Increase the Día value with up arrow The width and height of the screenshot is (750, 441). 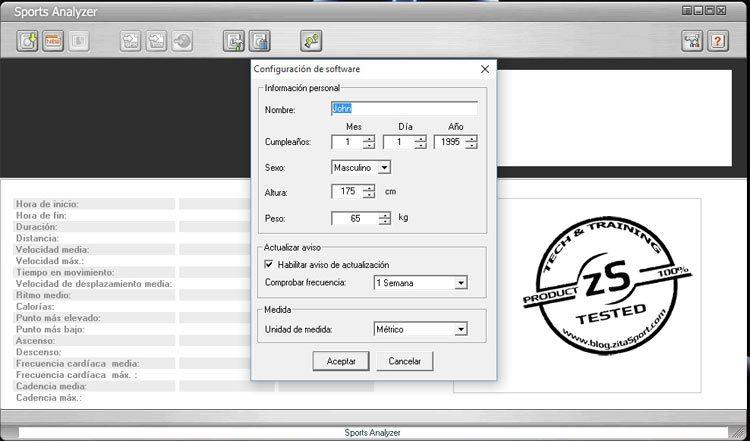click(420, 139)
